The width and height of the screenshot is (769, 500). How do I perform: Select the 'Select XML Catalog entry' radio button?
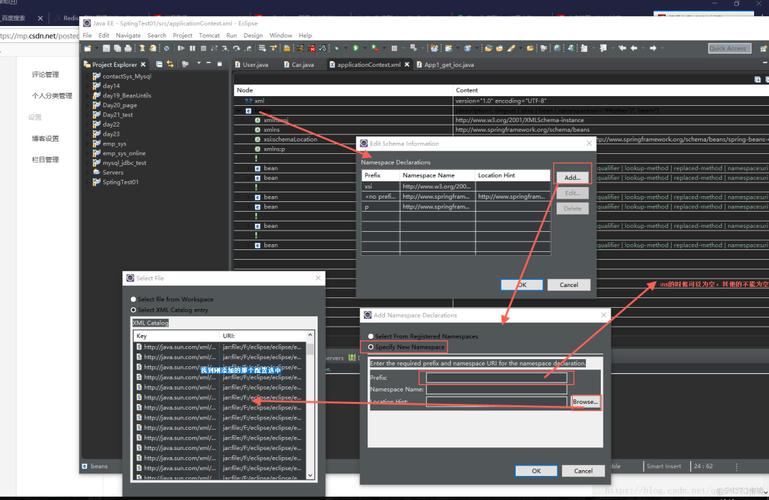point(134,309)
